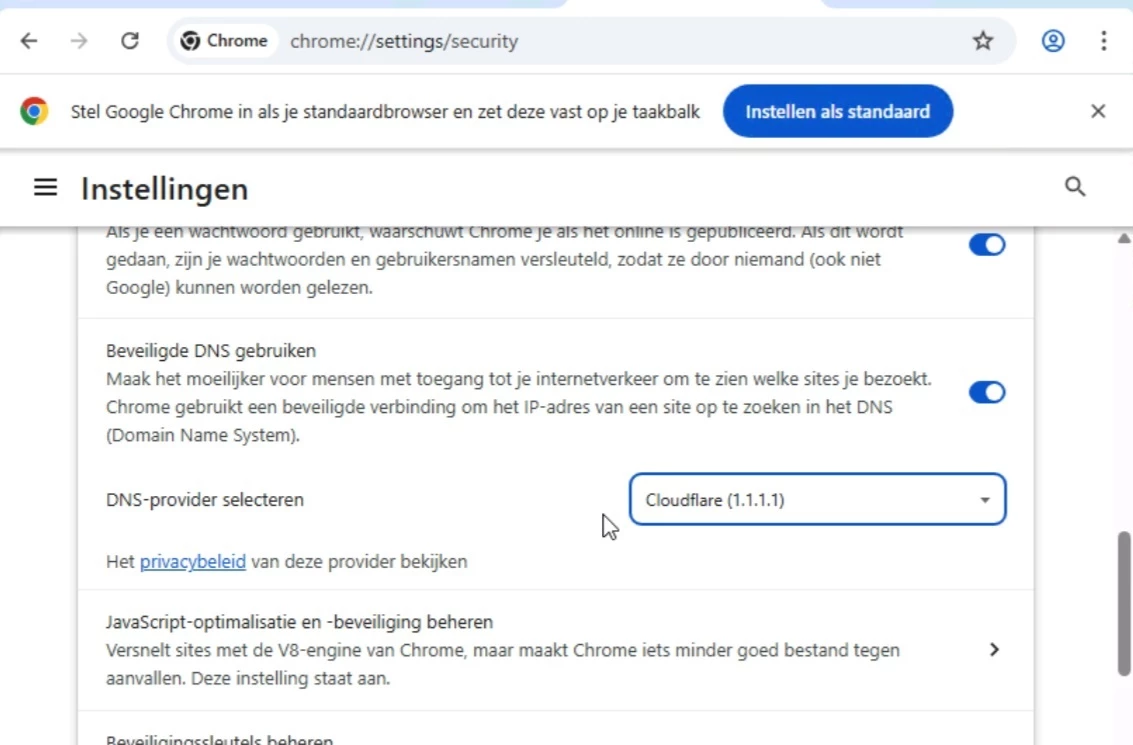
Task: Reload the settings page
Action: [129, 41]
